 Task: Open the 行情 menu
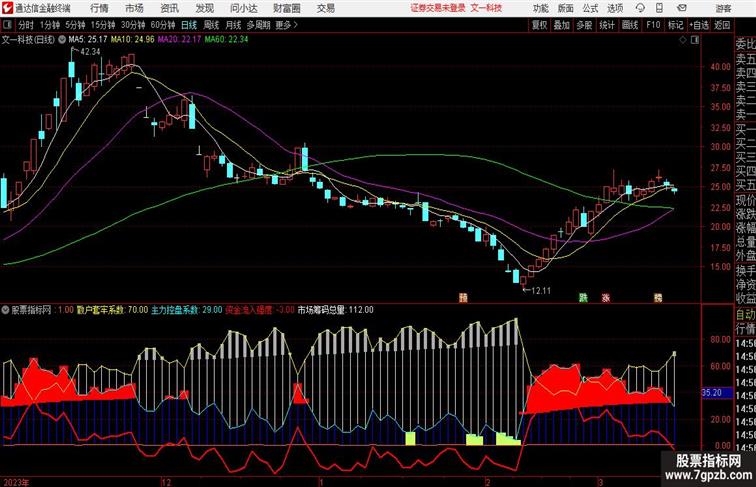click(99, 8)
